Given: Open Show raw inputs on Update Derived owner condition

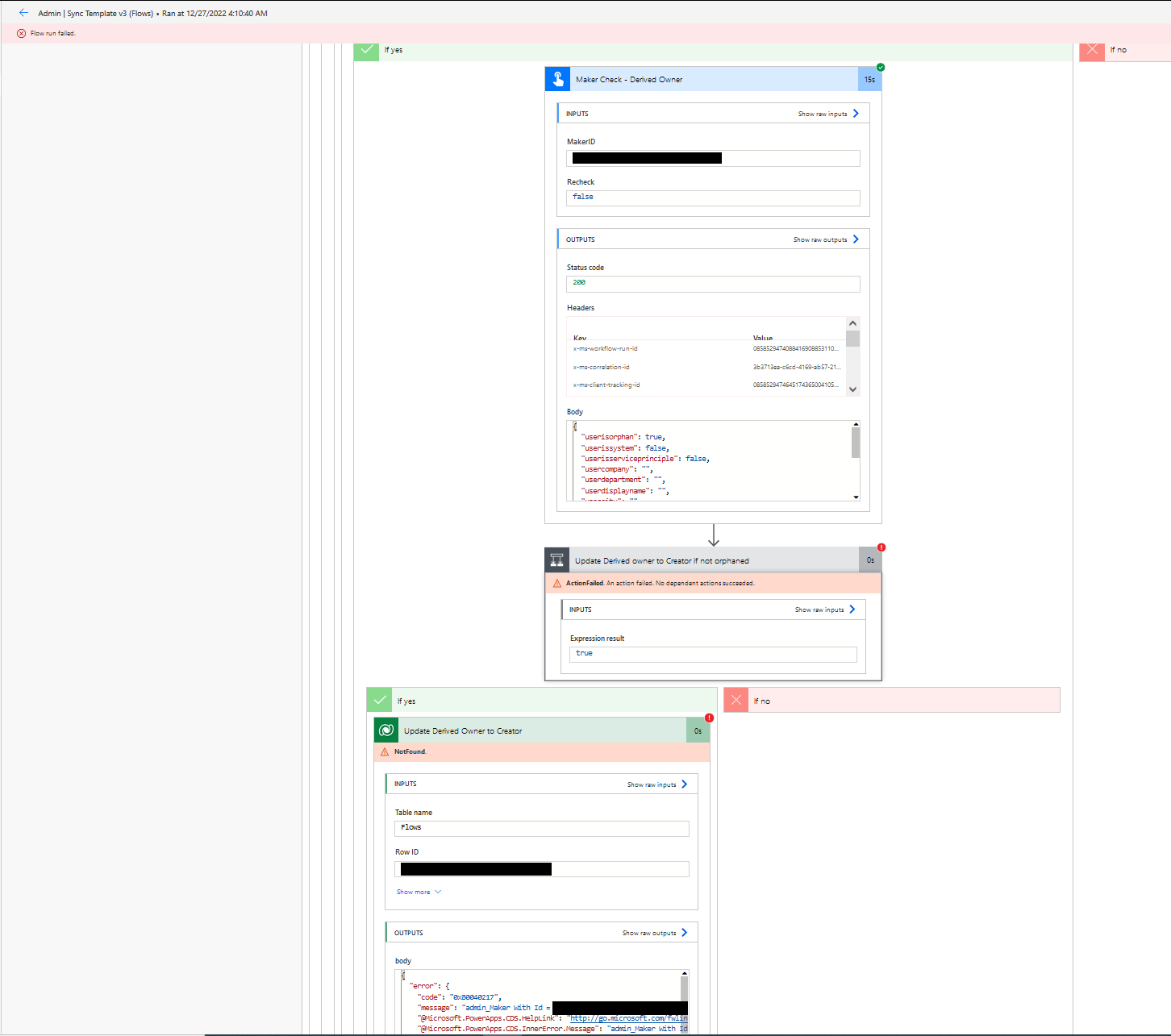Looking at the screenshot, I should point(823,610).
